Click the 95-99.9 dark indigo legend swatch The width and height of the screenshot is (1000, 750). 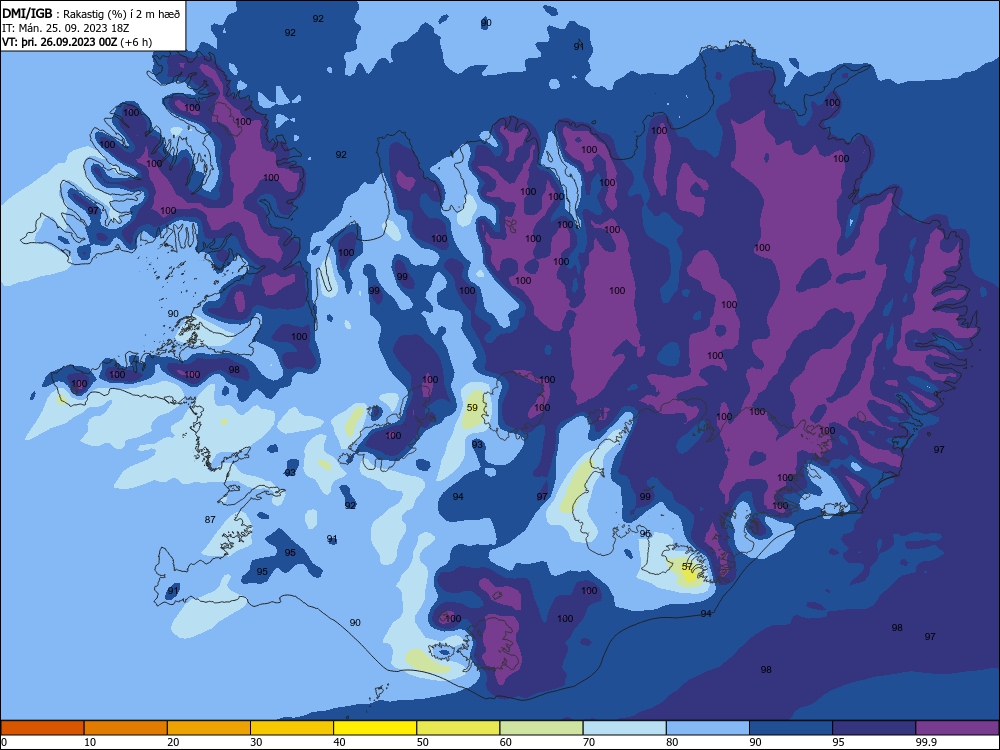[874, 728]
